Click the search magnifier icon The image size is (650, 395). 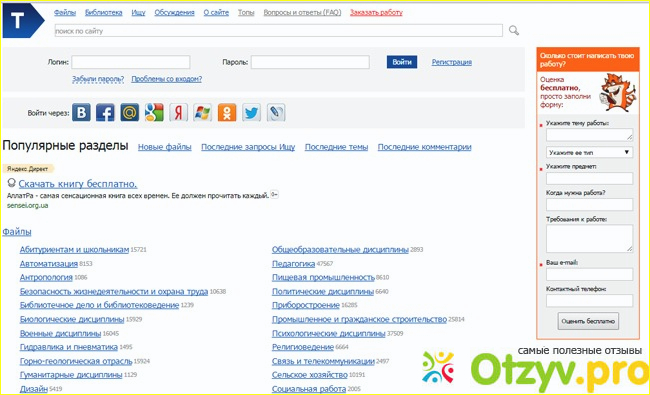[514, 30]
